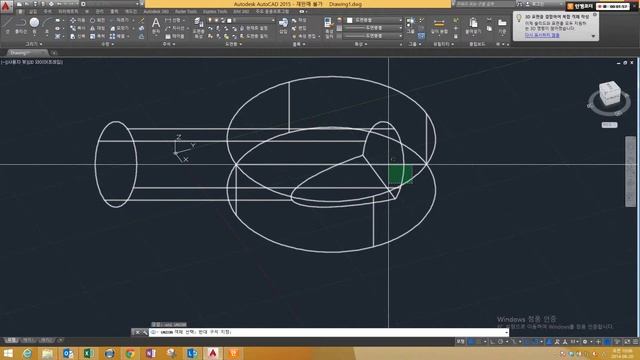
Task: Toggle ortho mode in the status bar
Action: [493, 342]
